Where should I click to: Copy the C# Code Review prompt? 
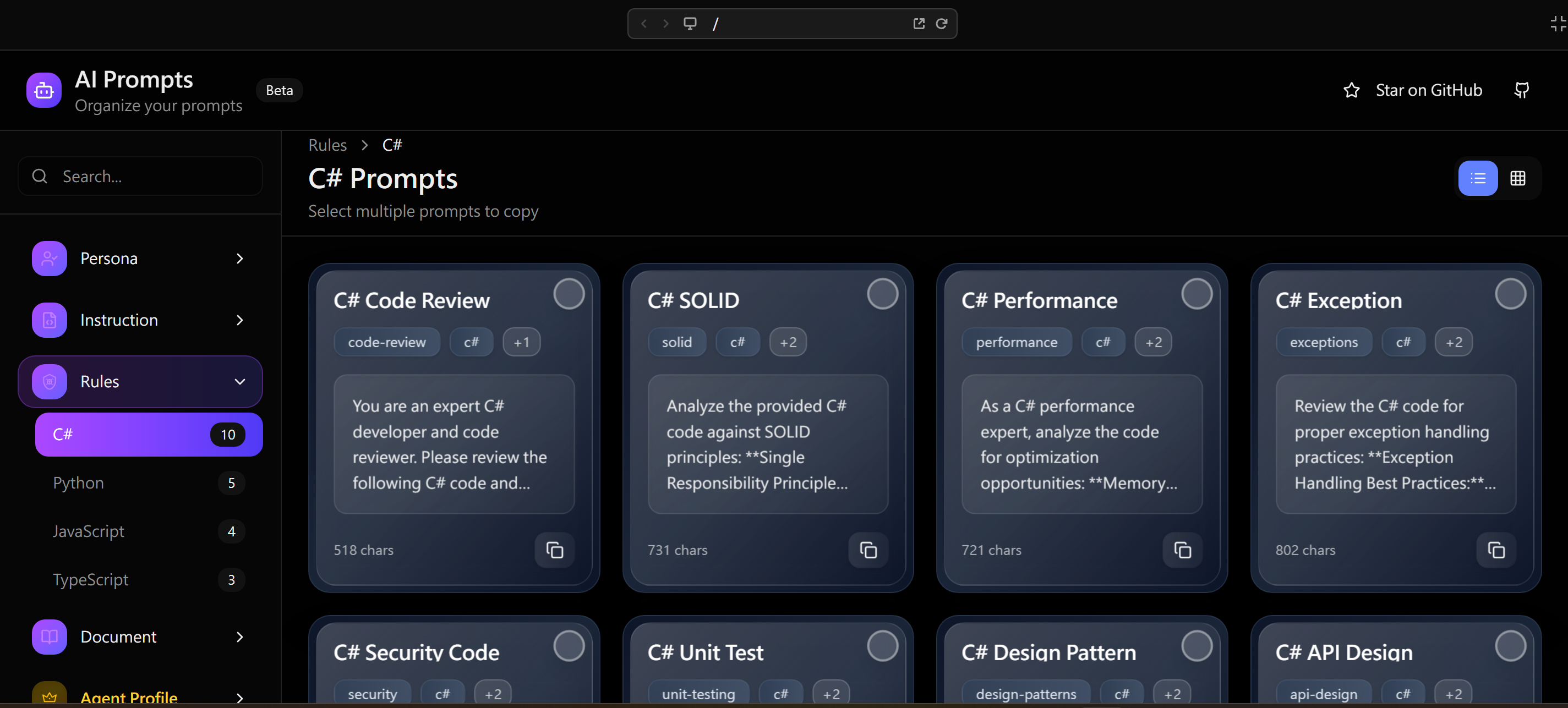click(554, 549)
